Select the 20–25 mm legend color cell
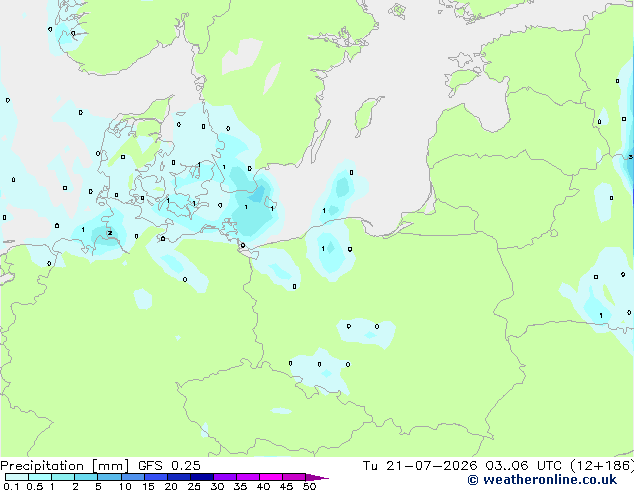The image size is (634, 490). click(x=178, y=477)
